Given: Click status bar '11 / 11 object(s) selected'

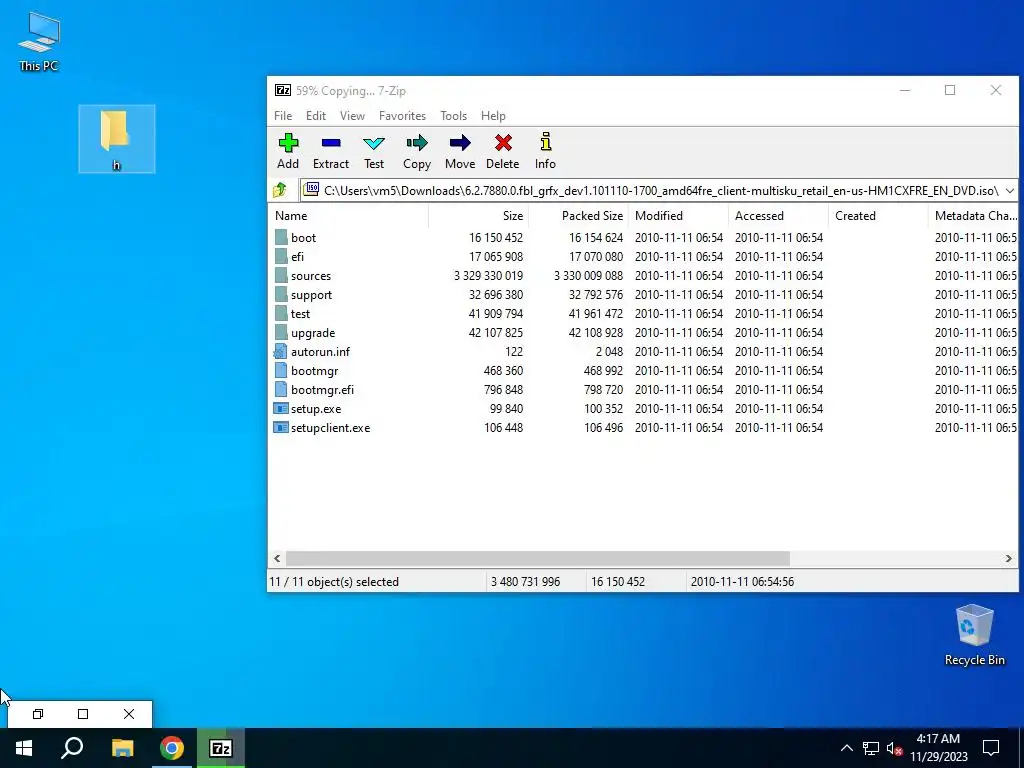Looking at the screenshot, I should click(334, 581).
